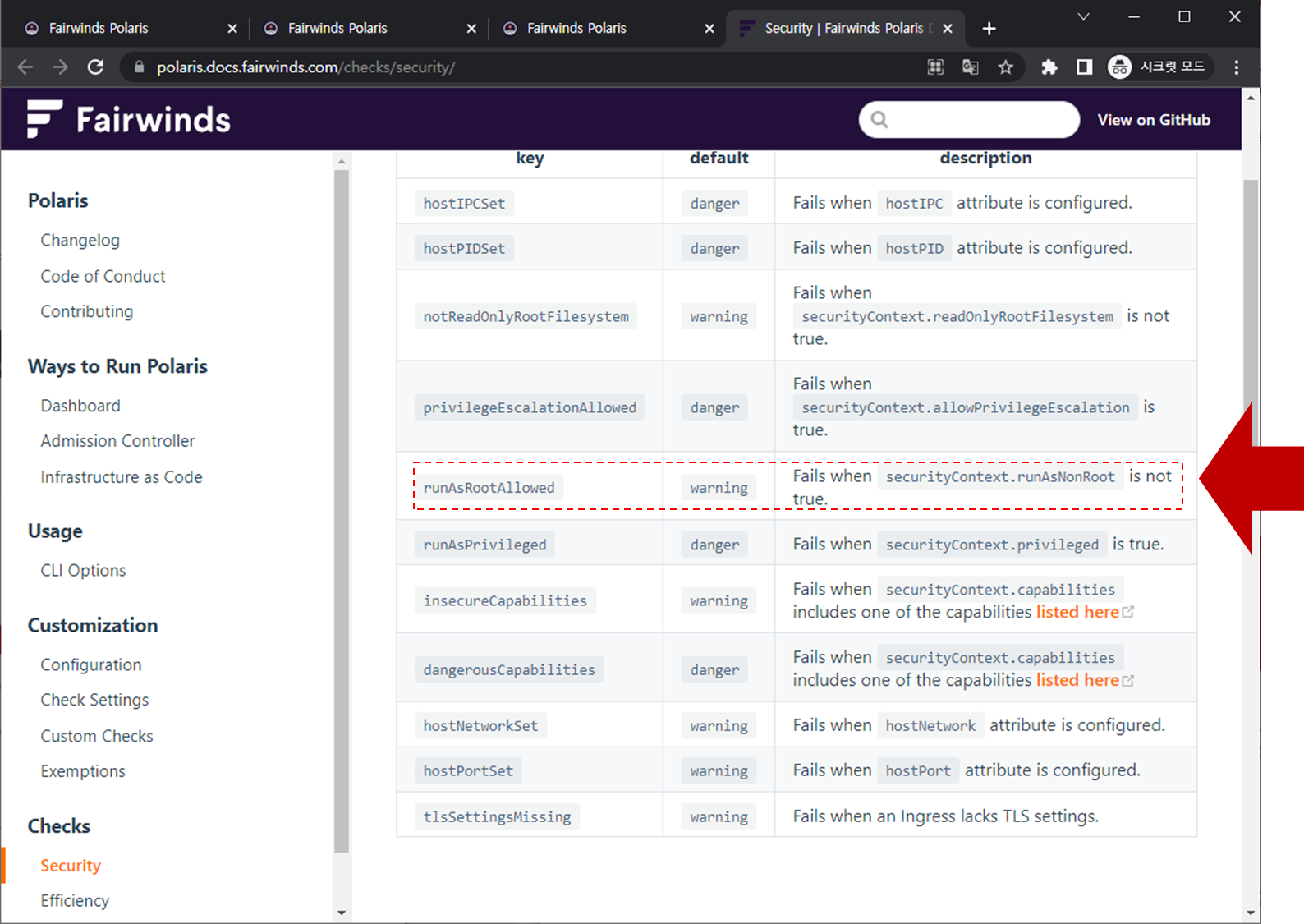
Task: Open the Admission Controller sidebar item
Action: coord(117,441)
